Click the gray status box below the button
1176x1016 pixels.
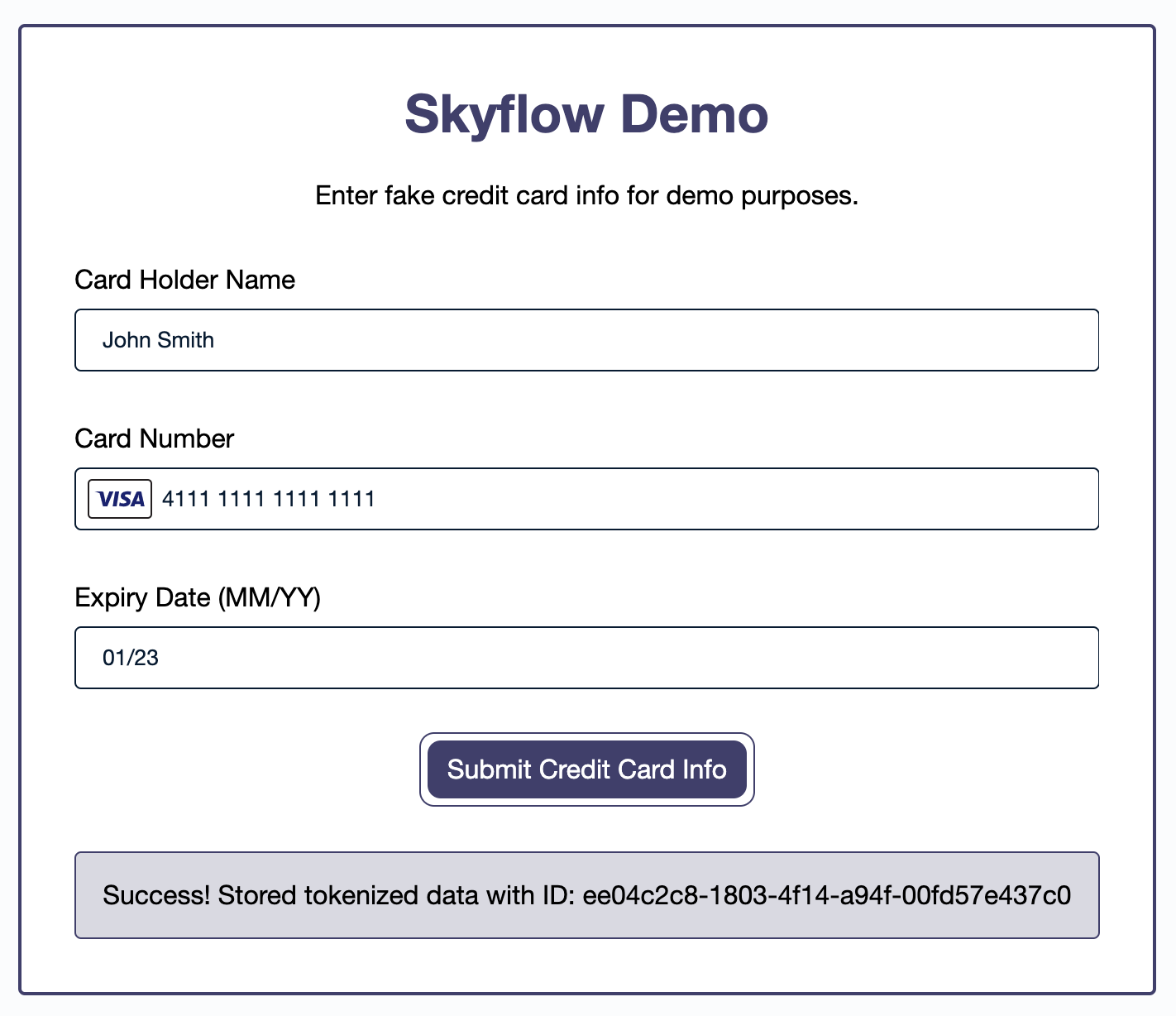586,895
